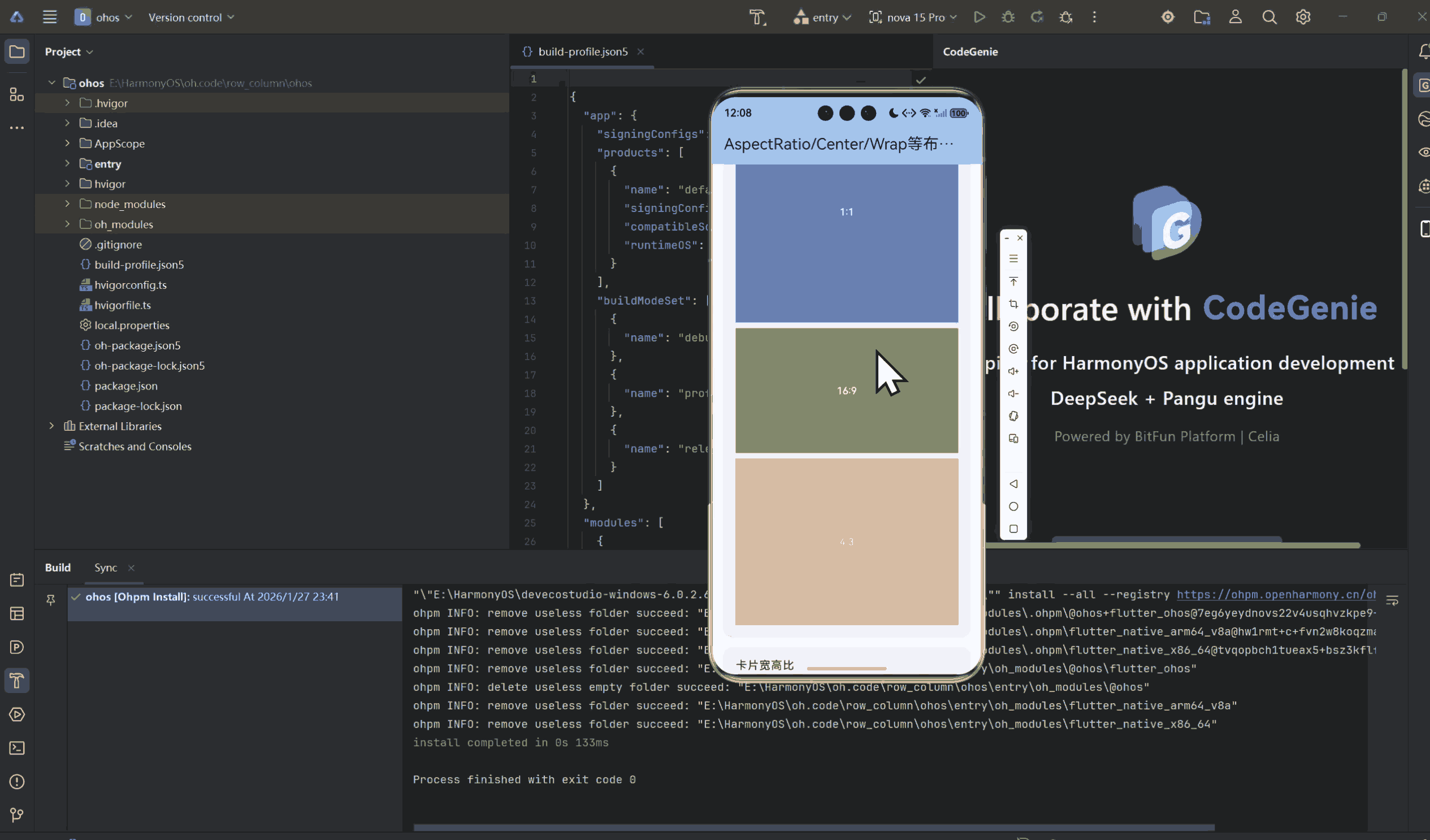Toggle soft-wrap icon in build console

pyautogui.click(x=1392, y=600)
